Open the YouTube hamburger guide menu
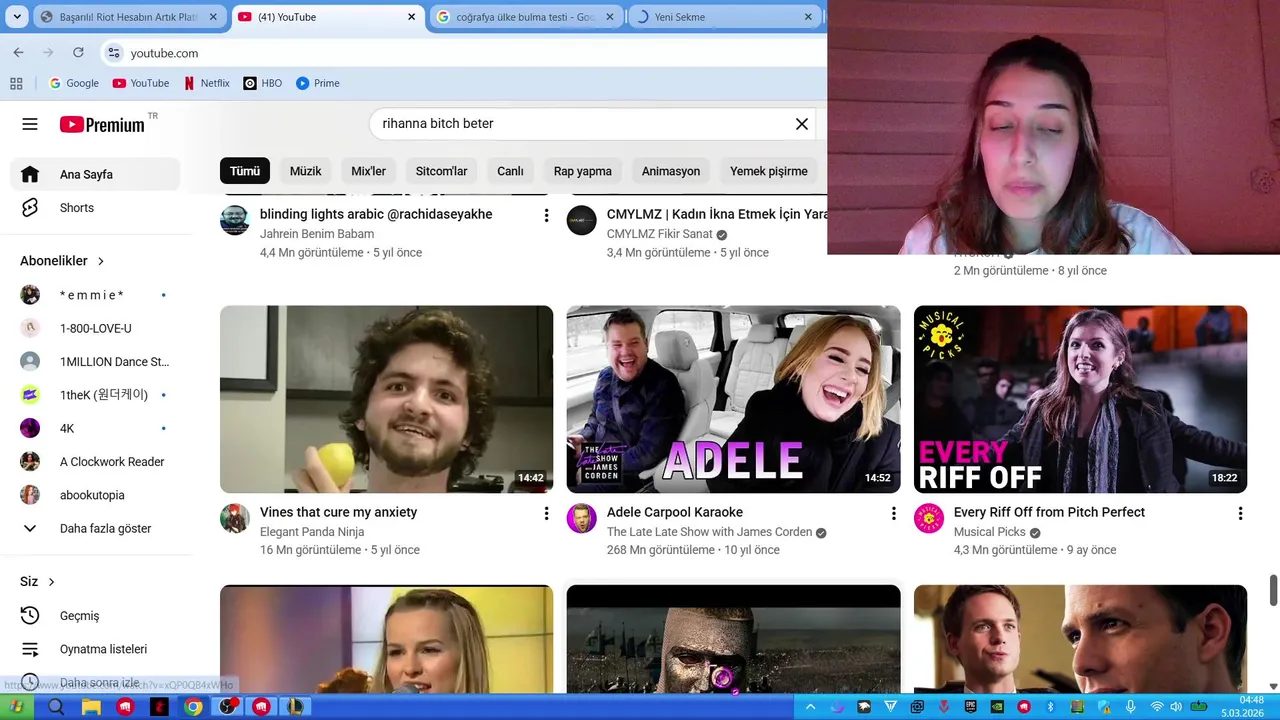This screenshot has height=720, width=1280. 30,124
